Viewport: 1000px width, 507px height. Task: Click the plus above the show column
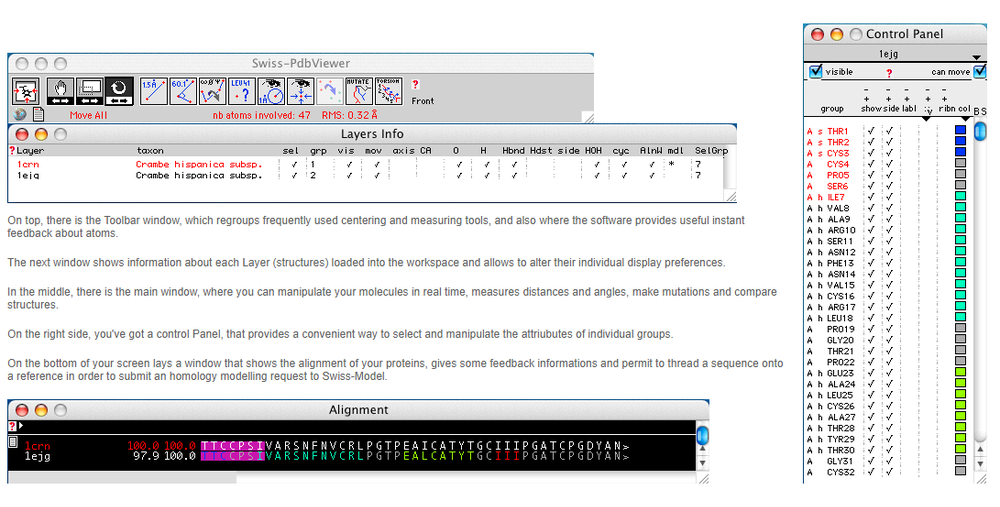click(866, 99)
